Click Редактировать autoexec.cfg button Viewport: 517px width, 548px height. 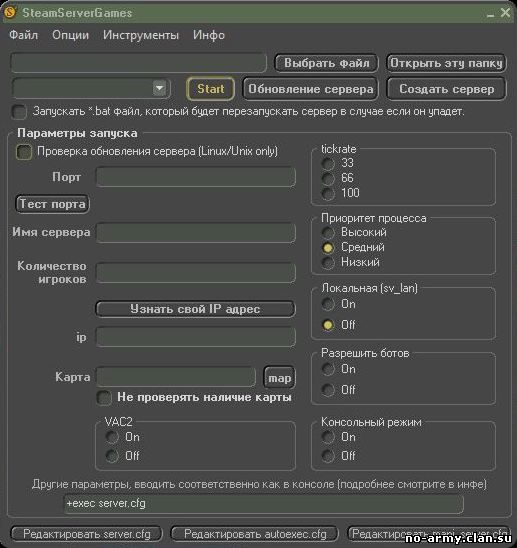point(255,534)
